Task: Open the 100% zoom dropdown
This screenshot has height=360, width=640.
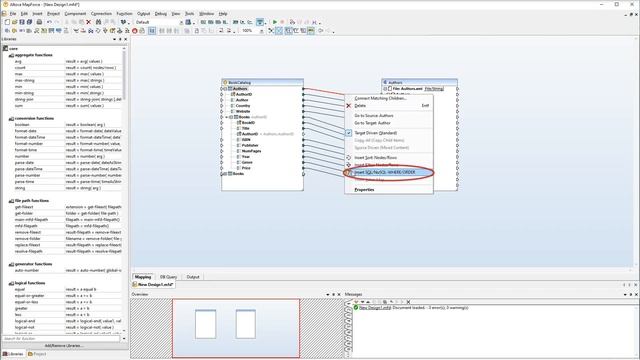Action: pyautogui.click(x=262, y=31)
